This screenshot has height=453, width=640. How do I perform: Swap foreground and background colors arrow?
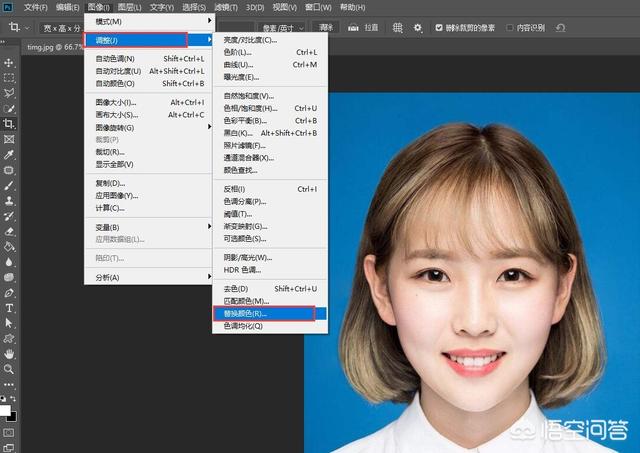pos(13,398)
